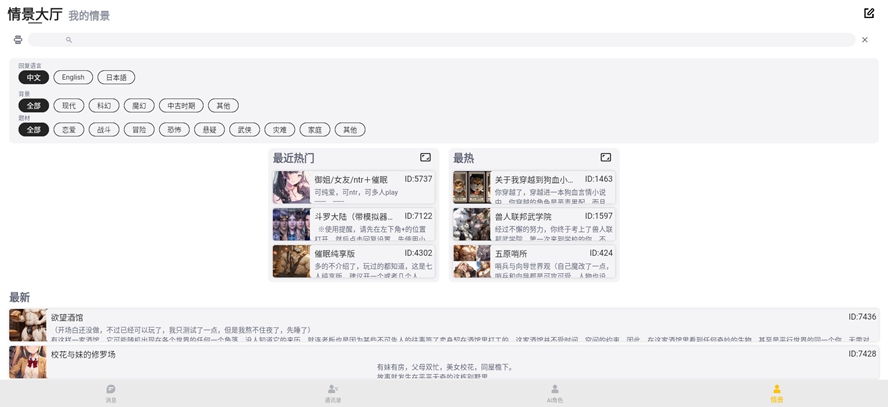Filter background by 魔幻

click(x=139, y=105)
